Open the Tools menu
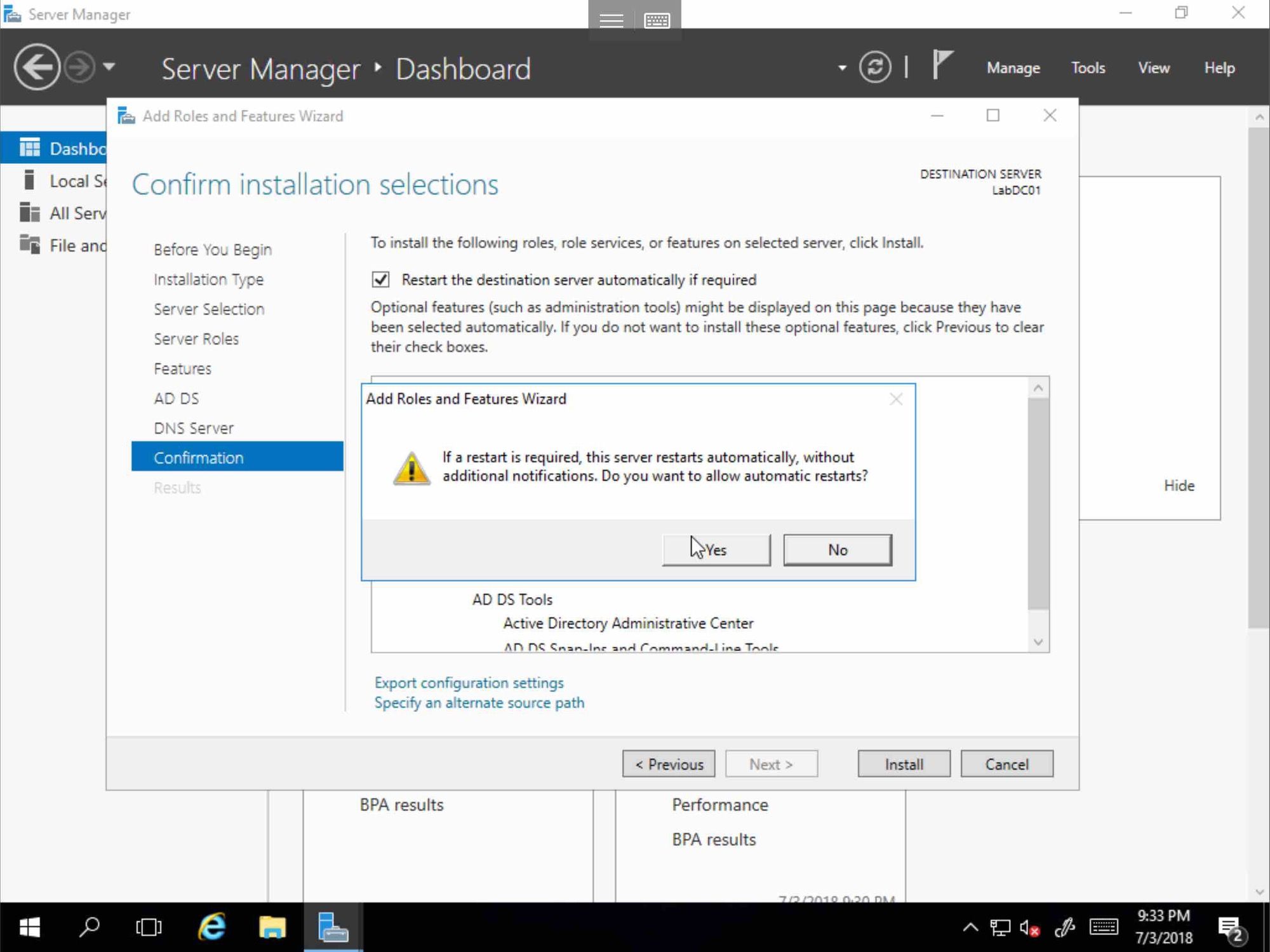1270x952 pixels. tap(1088, 67)
